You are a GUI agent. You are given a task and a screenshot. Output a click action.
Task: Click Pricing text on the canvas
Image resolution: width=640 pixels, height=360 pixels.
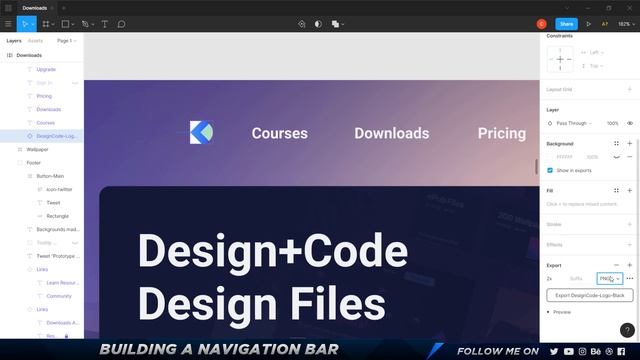502,133
